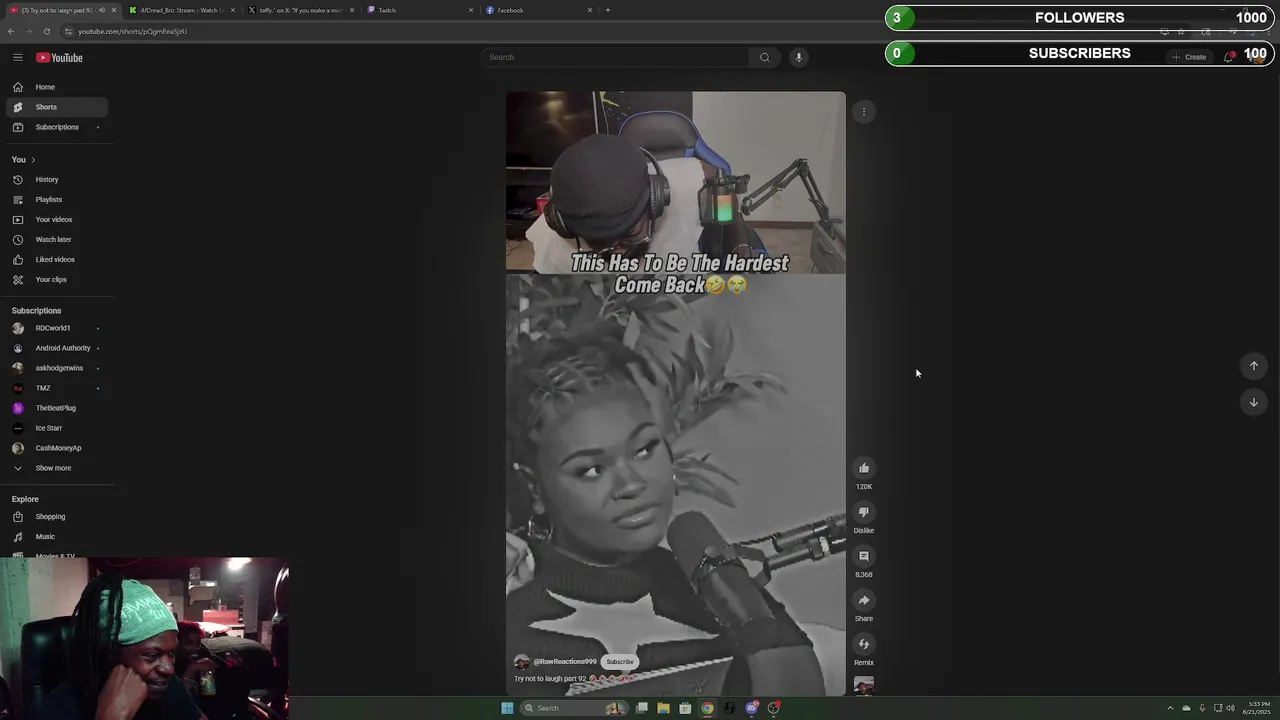Open the comments showing 8,368
1280x720 pixels.
click(864, 556)
